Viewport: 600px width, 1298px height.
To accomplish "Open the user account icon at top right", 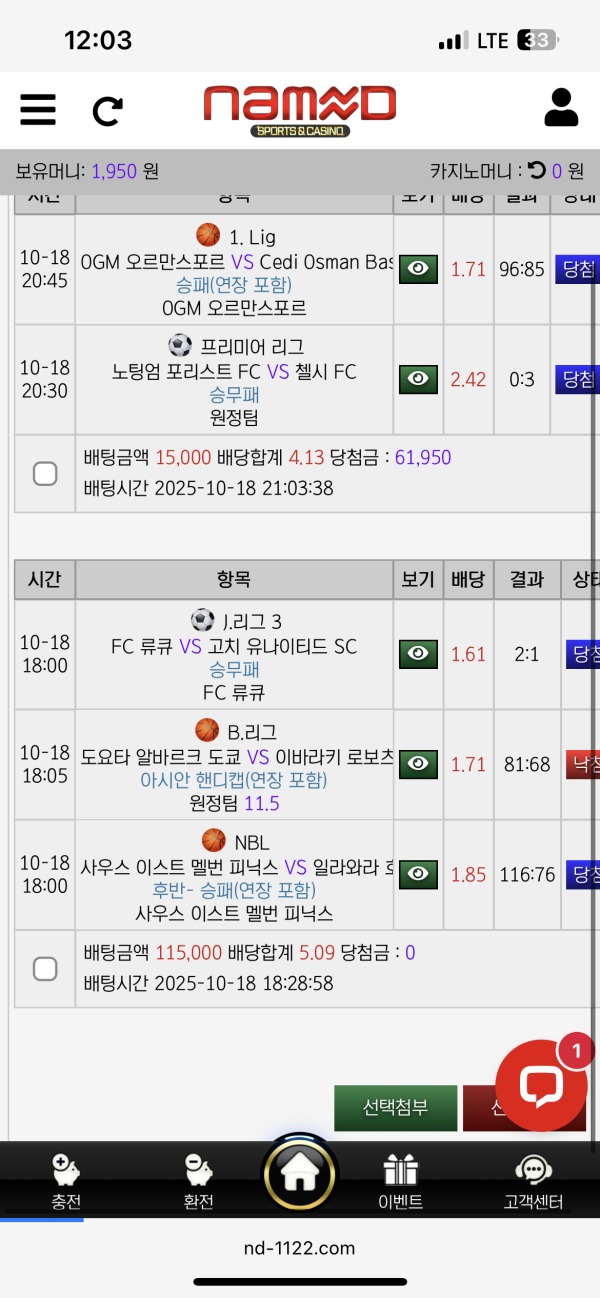I will pyautogui.click(x=560, y=110).
